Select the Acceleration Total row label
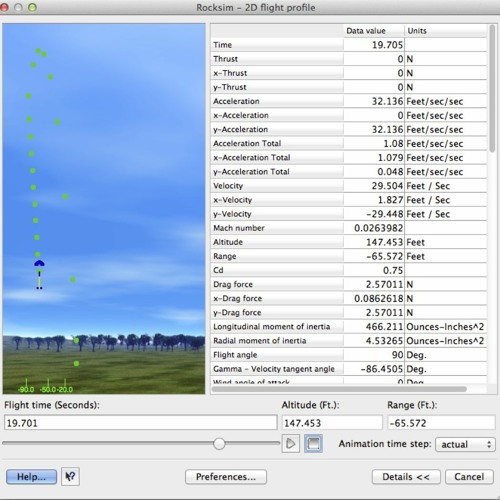500x500 pixels. tap(247, 143)
